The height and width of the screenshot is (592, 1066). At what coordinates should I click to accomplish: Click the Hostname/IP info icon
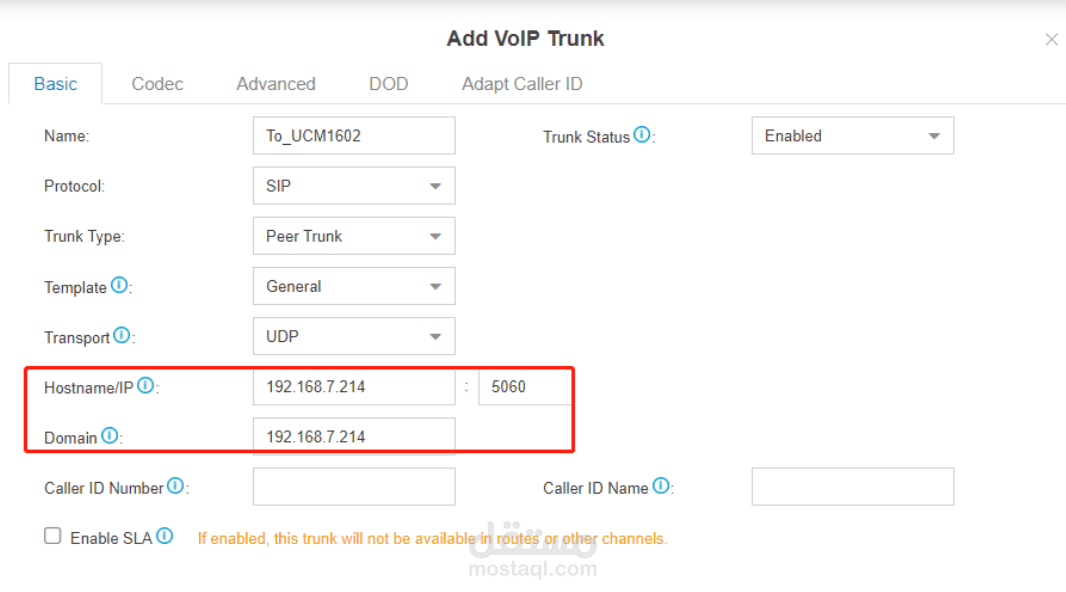[x=146, y=385]
